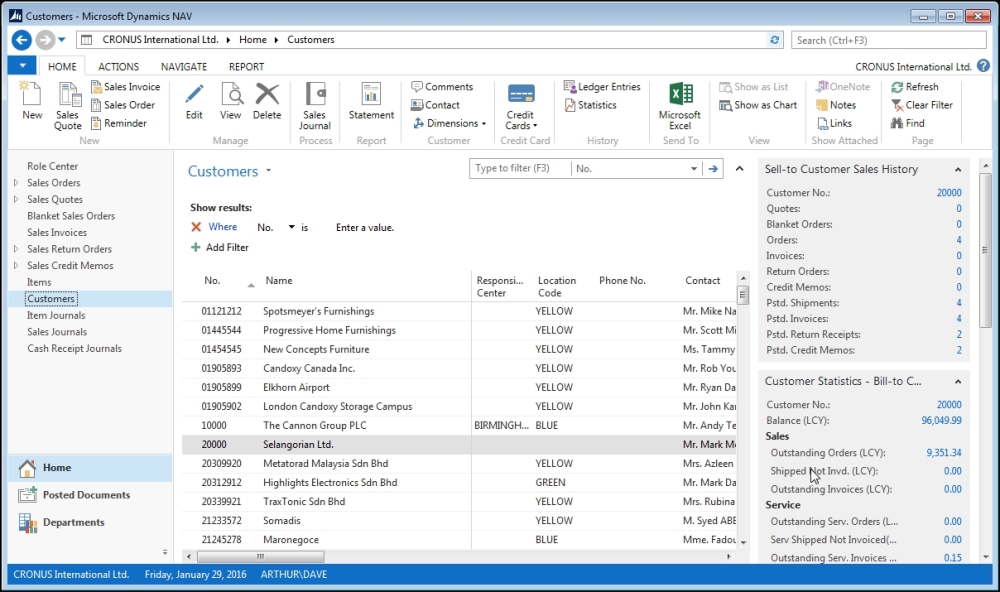Collapse Sell-to Customer Sales History panel
Image resolution: width=1000 pixels, height=592 pixels.
[958, 169]
